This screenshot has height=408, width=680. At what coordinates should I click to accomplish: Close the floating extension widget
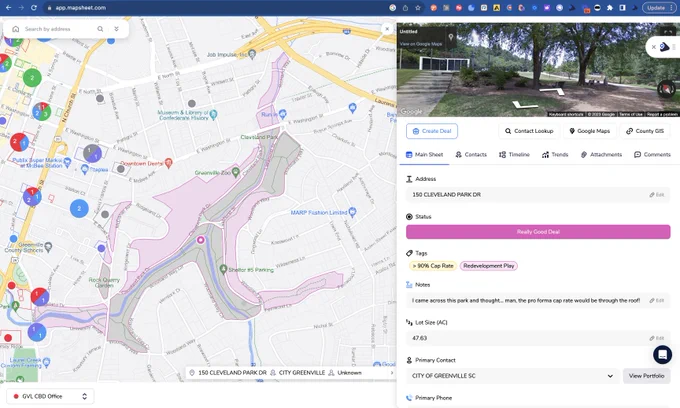pyautogui.click(x=654, y=47)
